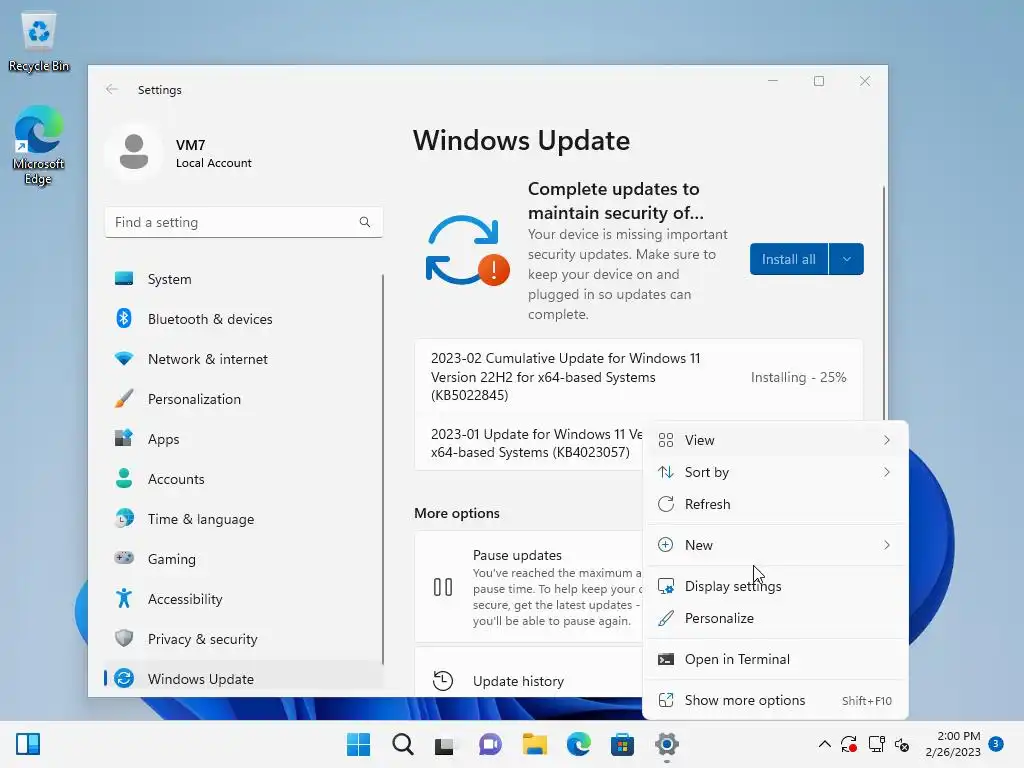Click the search magnifier in Find a setting
This screenshot has width=1024, height=768.
[x=364, y=222]
